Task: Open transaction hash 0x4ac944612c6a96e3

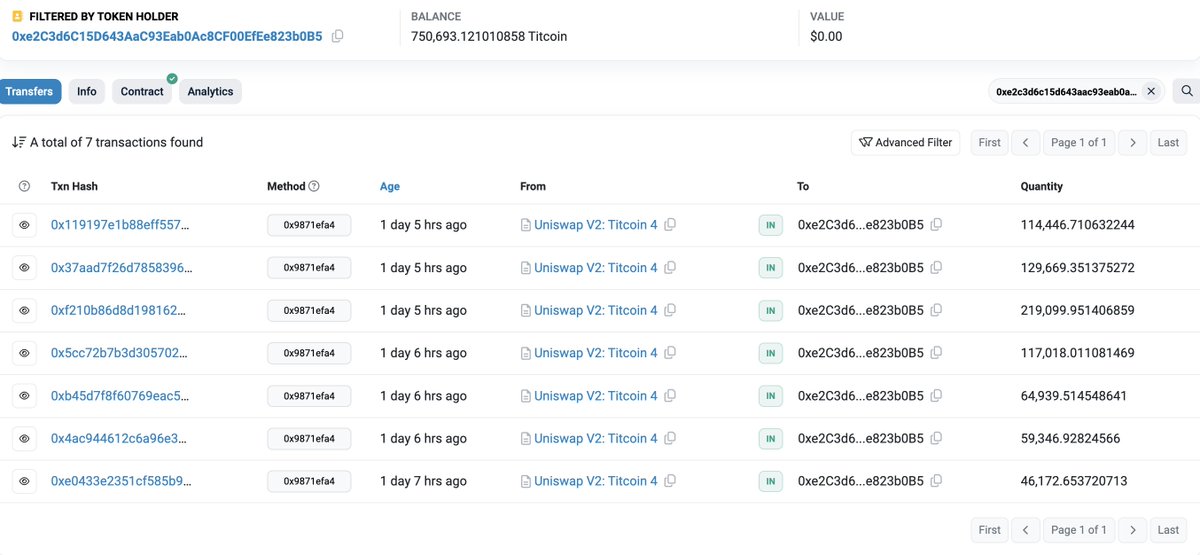Action: click(119, 438)
